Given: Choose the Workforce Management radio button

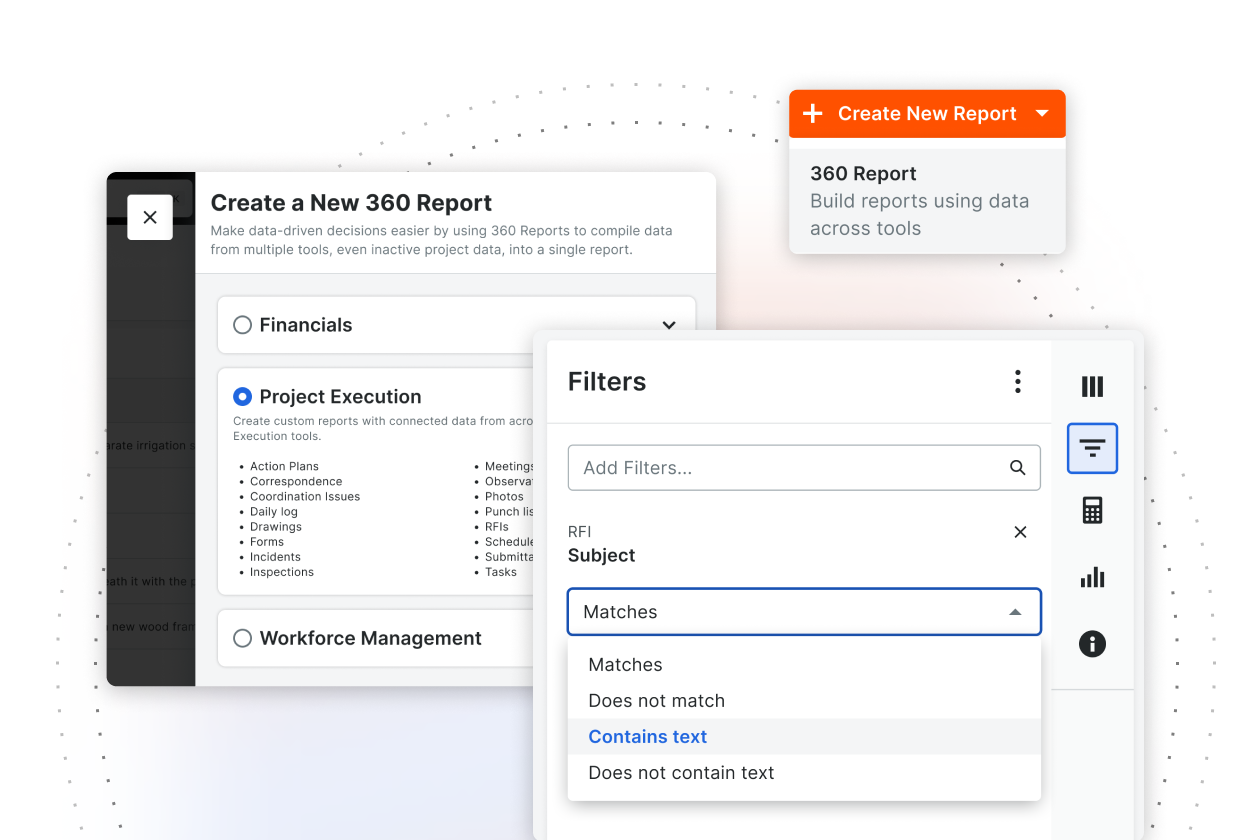Looking at the screenshot, I should [x=241, y=637].
